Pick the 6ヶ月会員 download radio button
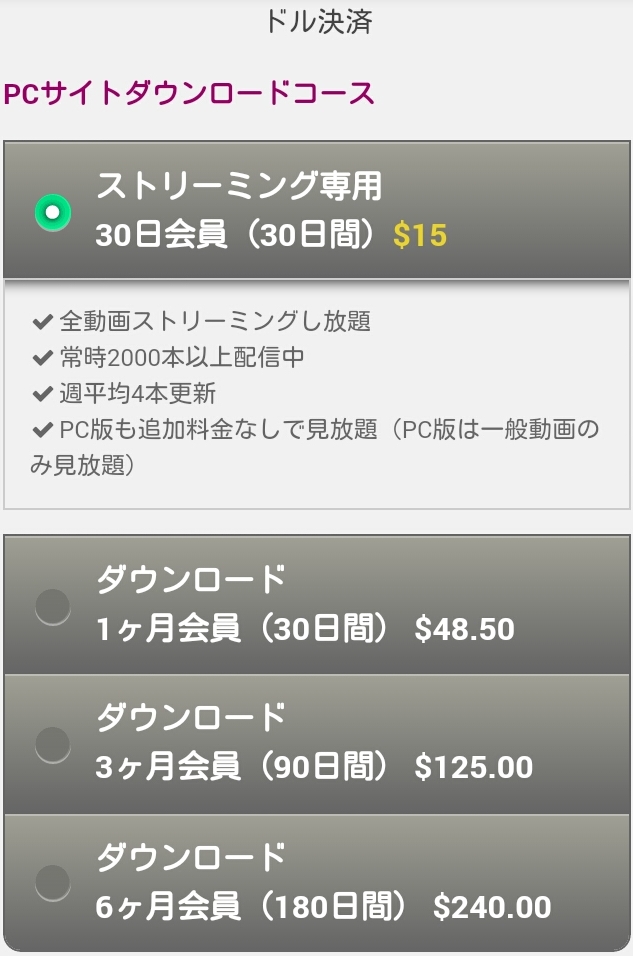This screenshot has width=633, height=956. 52,883
